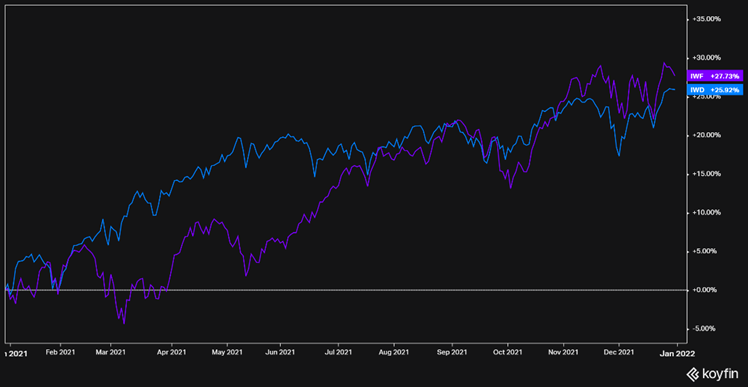Viewport: 748px width, 387px height.
Task: Click the Jun 2021 date label
Action: click(280, 353)
